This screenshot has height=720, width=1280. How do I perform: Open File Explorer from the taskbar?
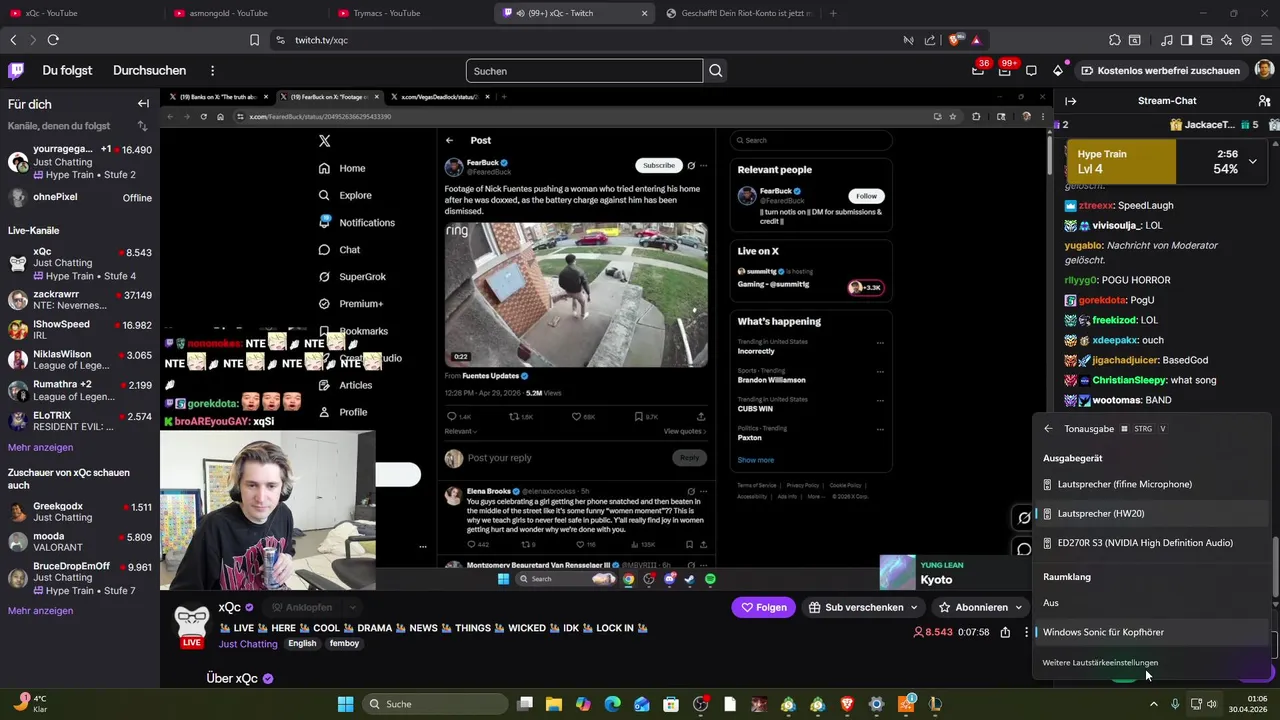pyautogui.click(x=554, y=704)
